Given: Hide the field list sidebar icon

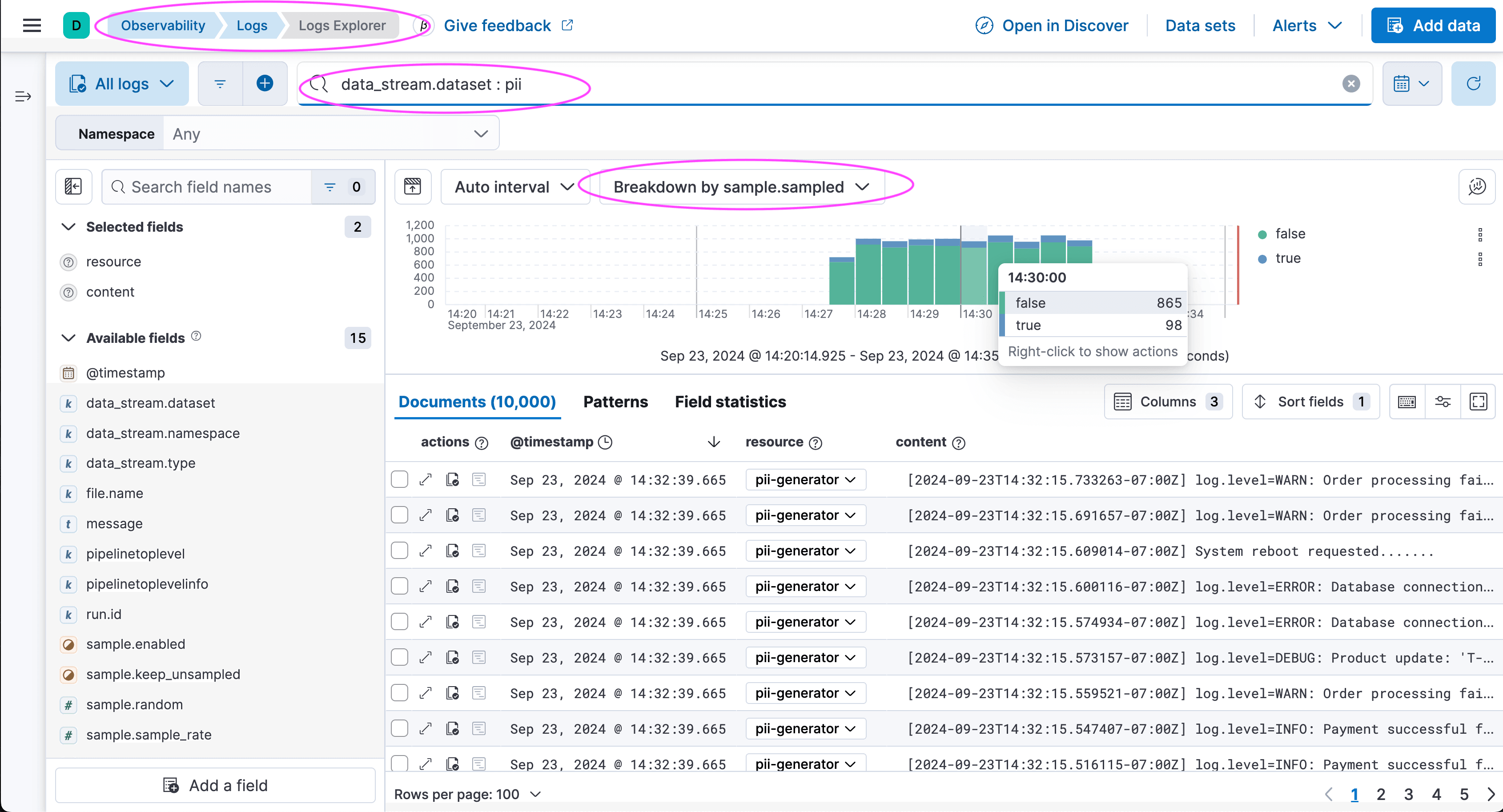Looking at the screenshot, I should pyautogui.click(x=73, y=187).
